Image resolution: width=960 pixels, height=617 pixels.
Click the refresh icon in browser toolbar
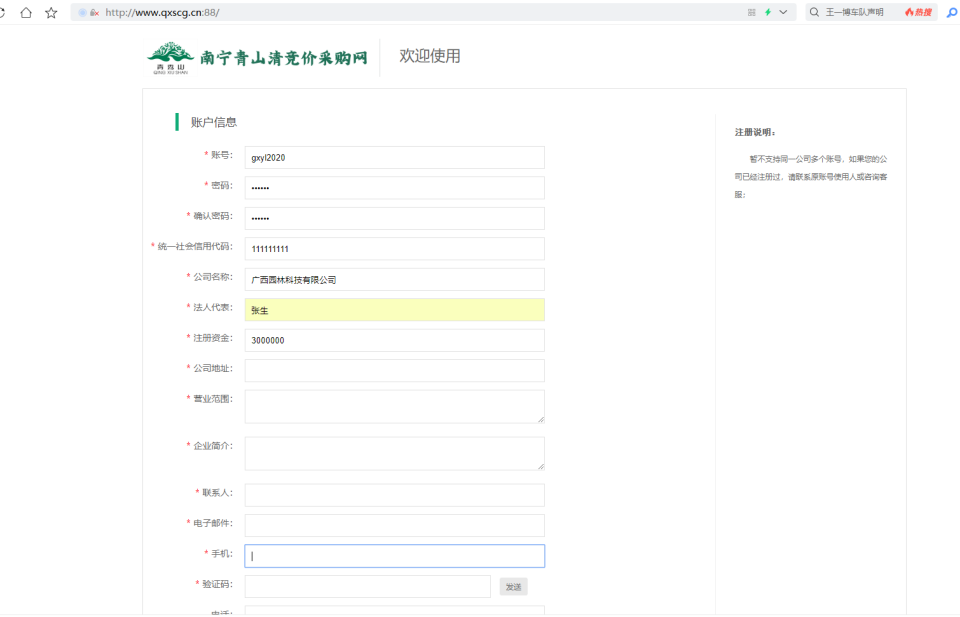coord(3,12)
